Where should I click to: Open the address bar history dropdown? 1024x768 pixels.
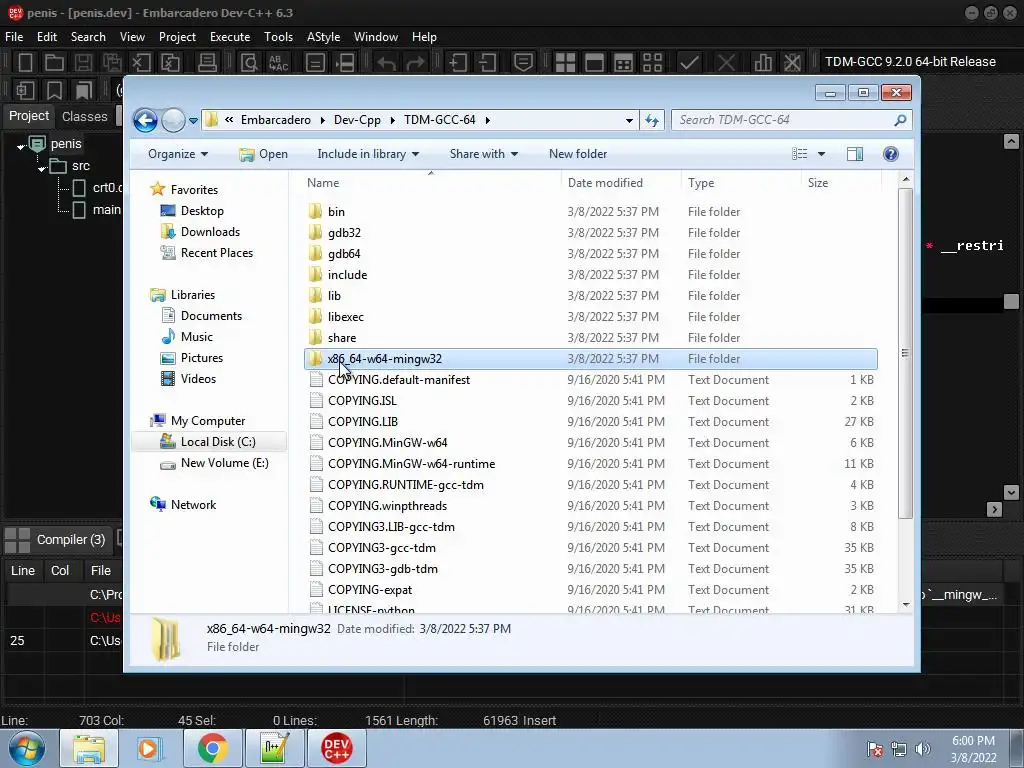629,120
